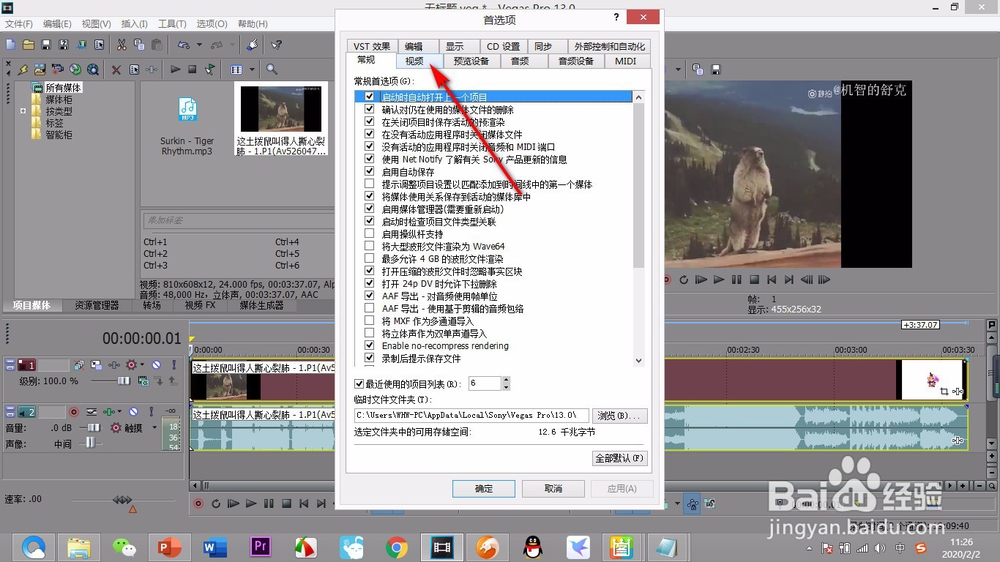Adjust the audio track 声像 pan slider

point(92,442)
